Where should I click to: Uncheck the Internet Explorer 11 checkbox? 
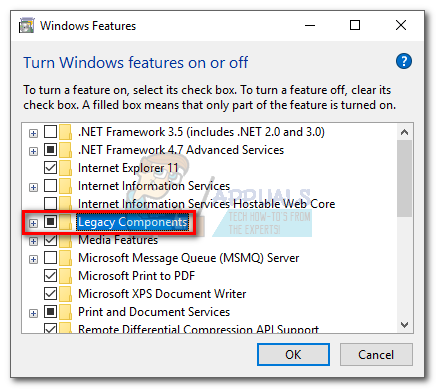point(50,168)
